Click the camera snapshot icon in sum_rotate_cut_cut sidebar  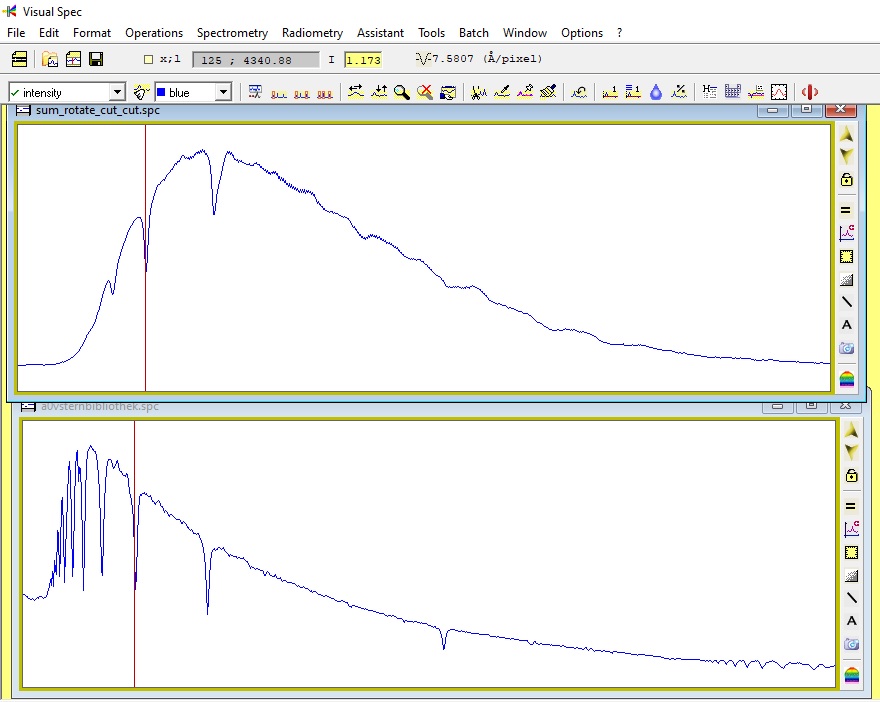(x=846, y=348)
